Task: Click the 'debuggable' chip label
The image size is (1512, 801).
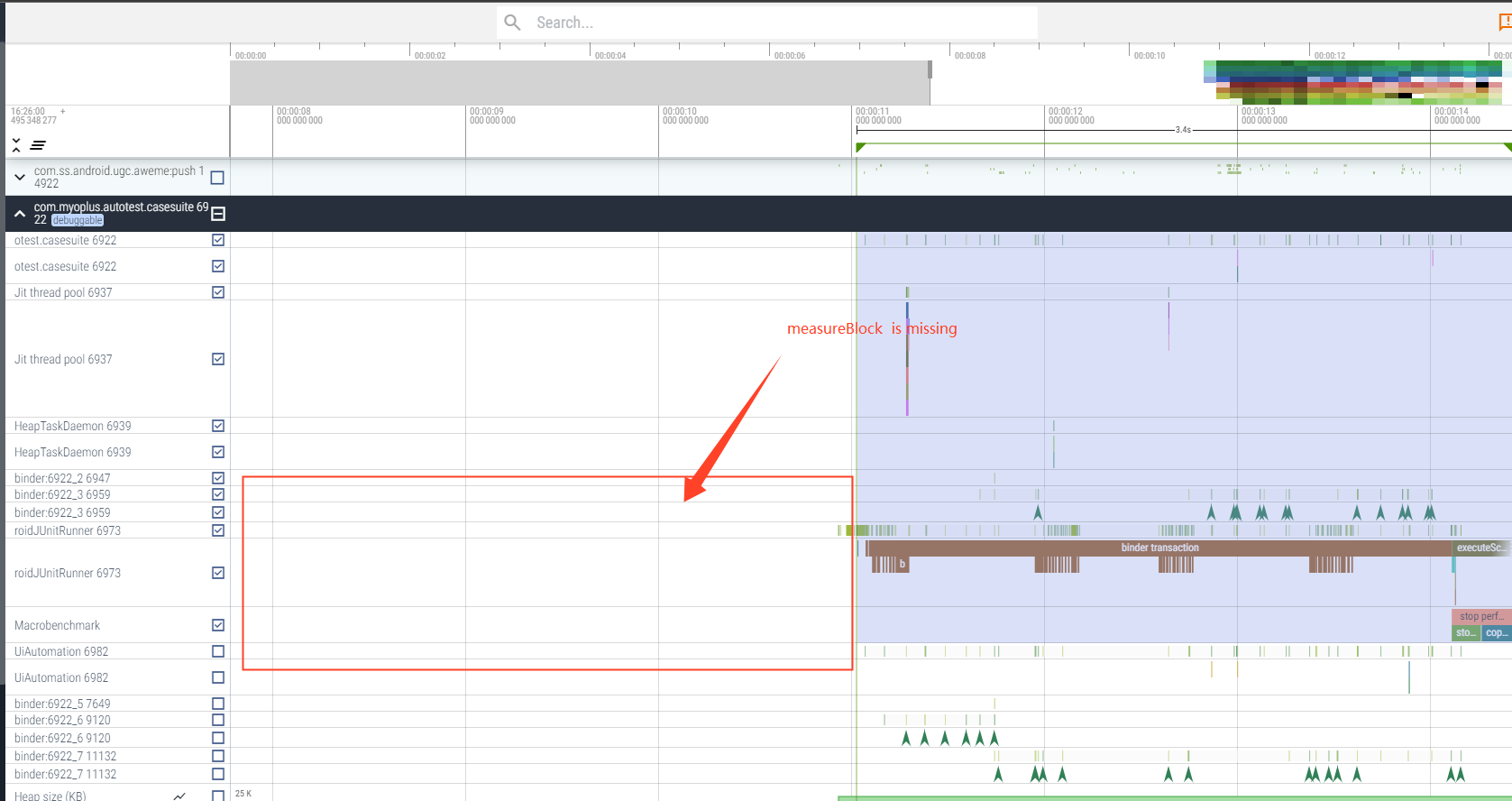Action: (78, 220)
